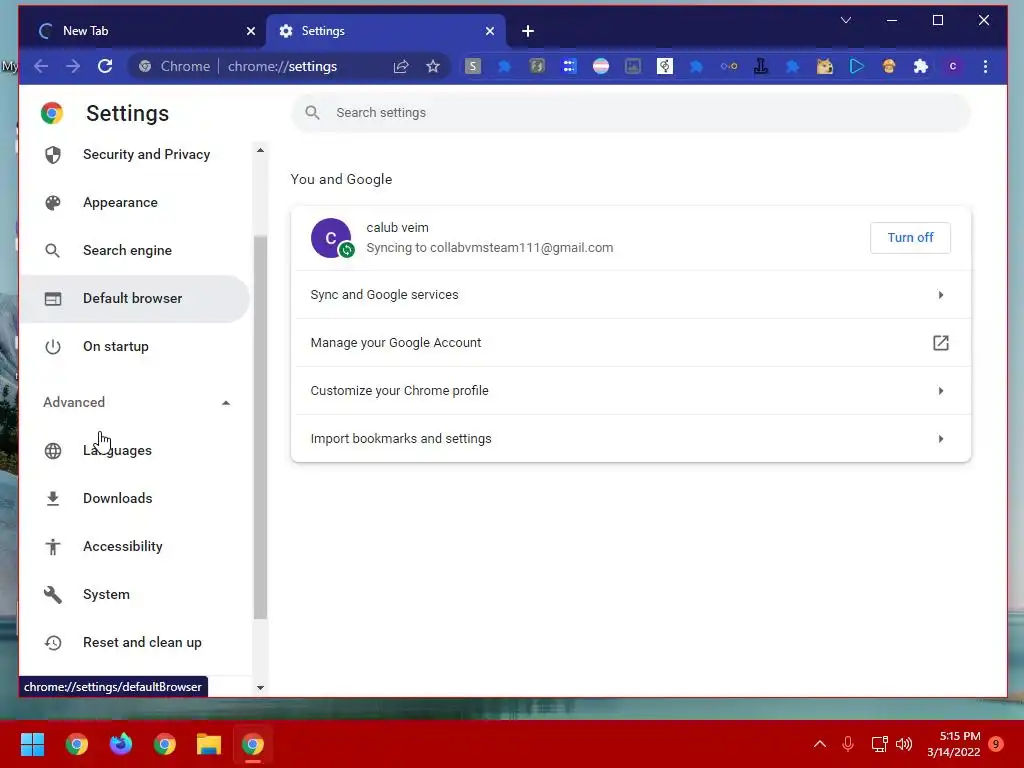
Task: Close the New Tab tab
Action: (x=251, y=31)
